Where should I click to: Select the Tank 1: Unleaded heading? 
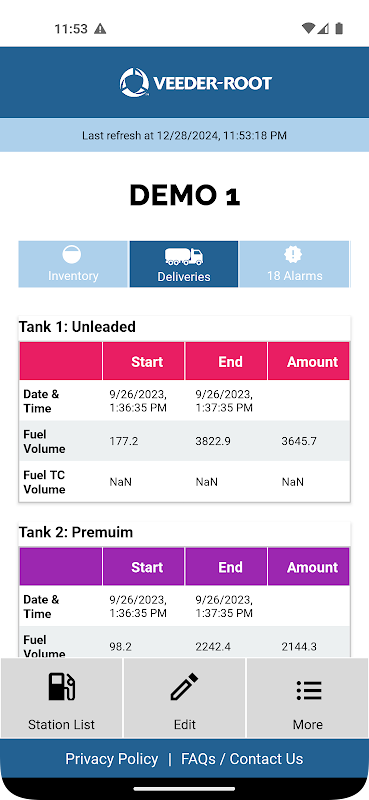pos(77,327)
